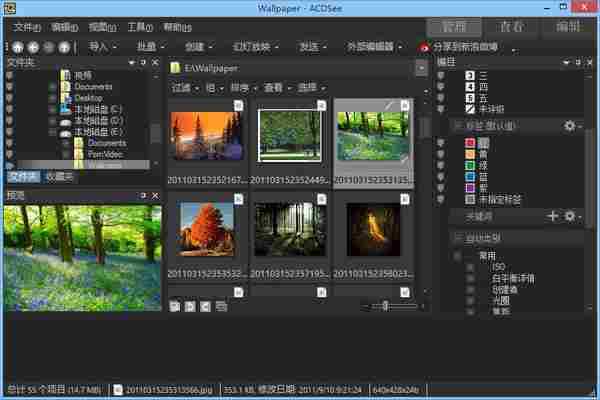Open the 创建 dropdown
Image resolution: width=600 pixels, height=400 pixels.
199,47
